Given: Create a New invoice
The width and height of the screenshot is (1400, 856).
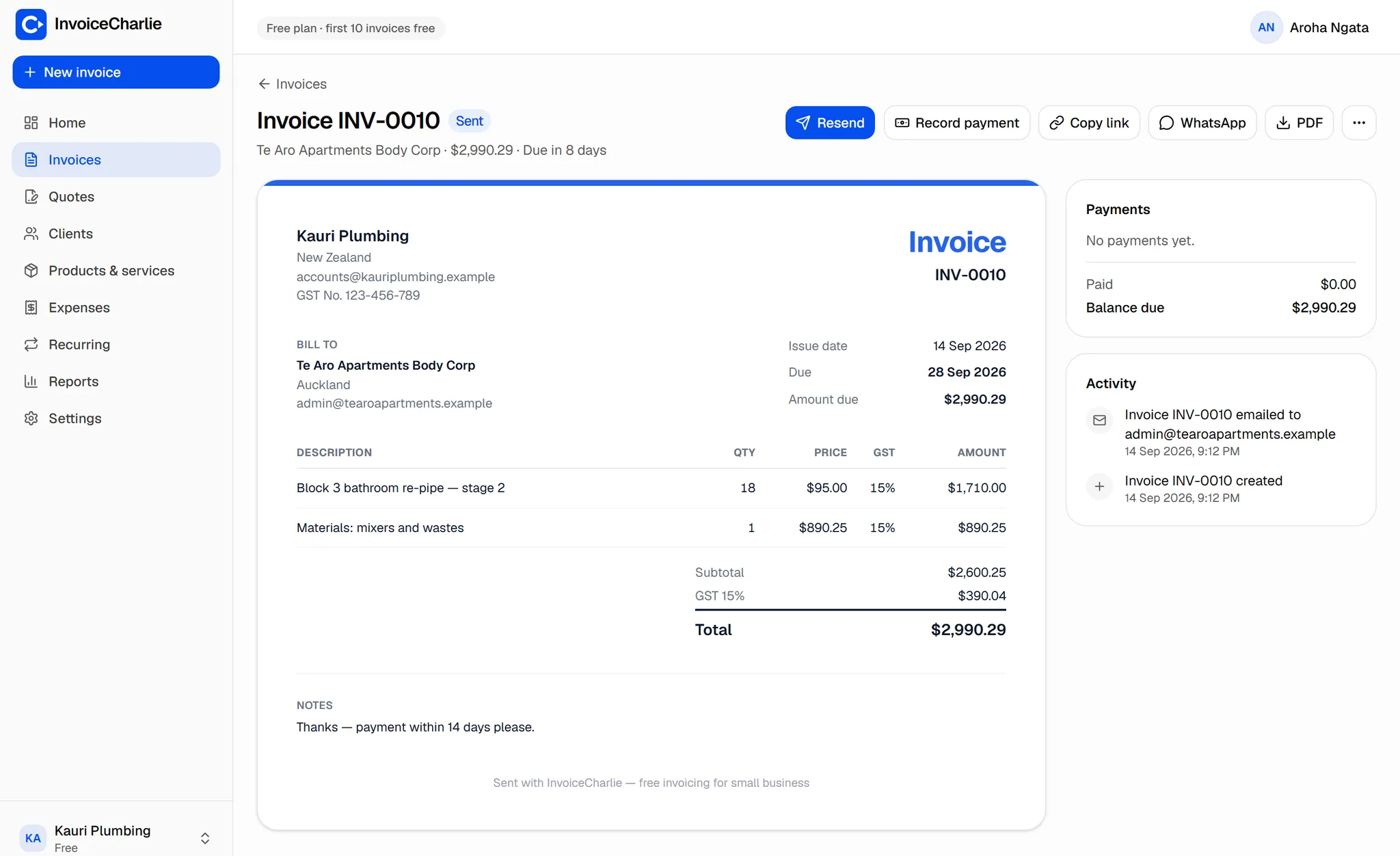Looking at the screenshot, I should coord(116,72).
